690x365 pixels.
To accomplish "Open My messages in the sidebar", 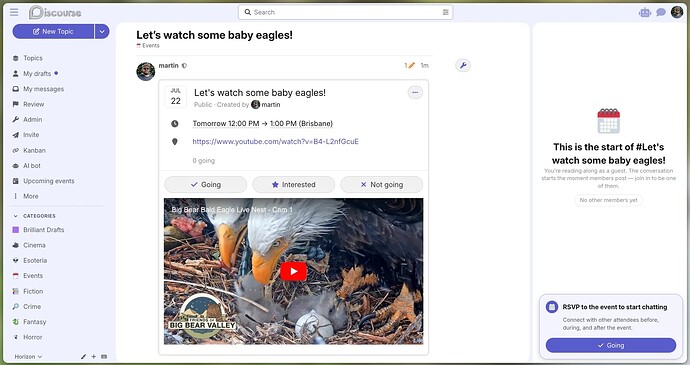I will (x=43, y=89).
